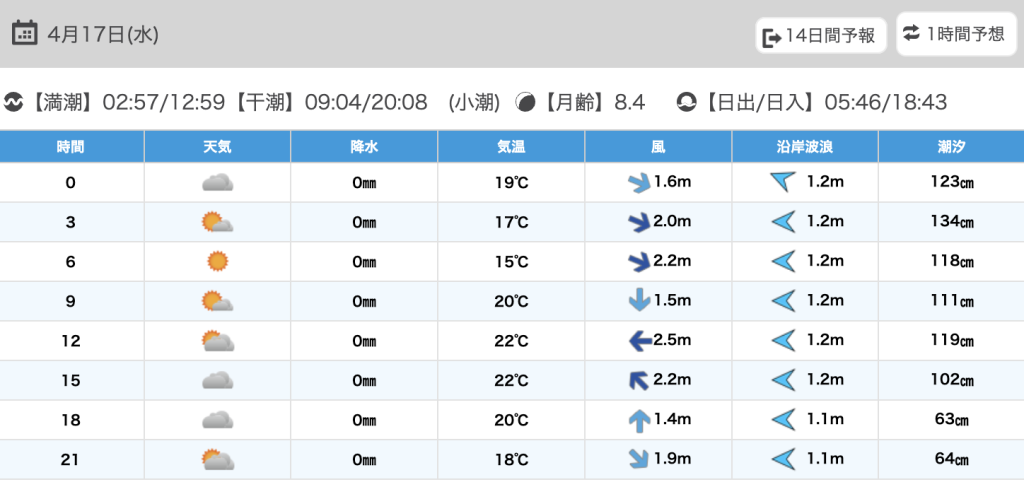Click the up wind arrow for 1.4m
The image size is (1024, 482).
tap(638, 421)
